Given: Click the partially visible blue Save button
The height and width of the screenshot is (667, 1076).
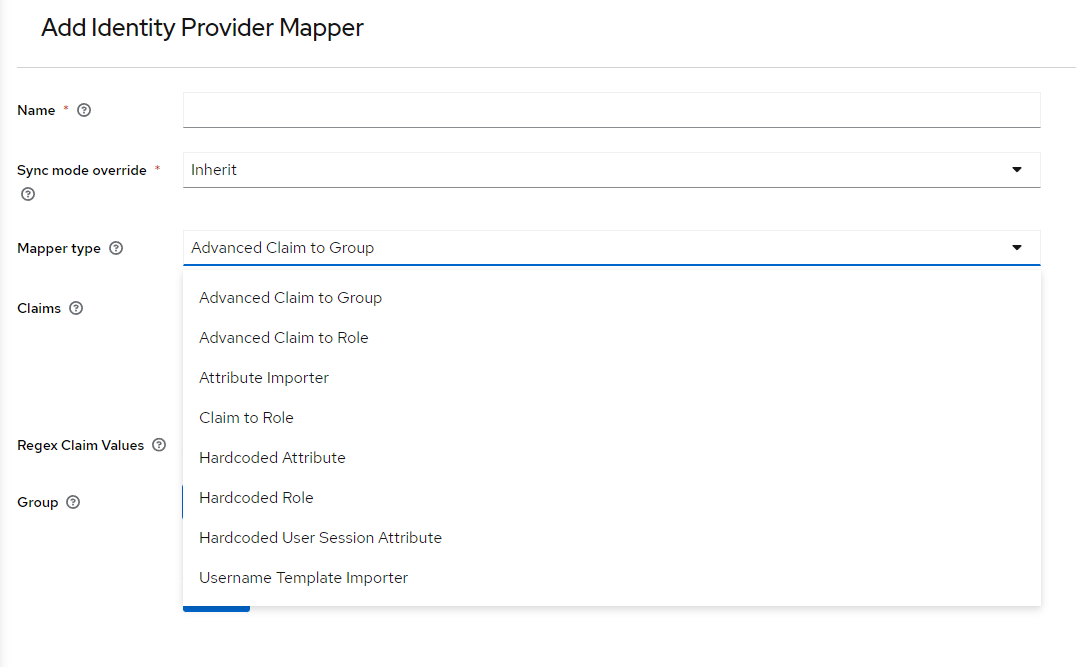Looking at the screenshot, I should [x=216, y=608].
